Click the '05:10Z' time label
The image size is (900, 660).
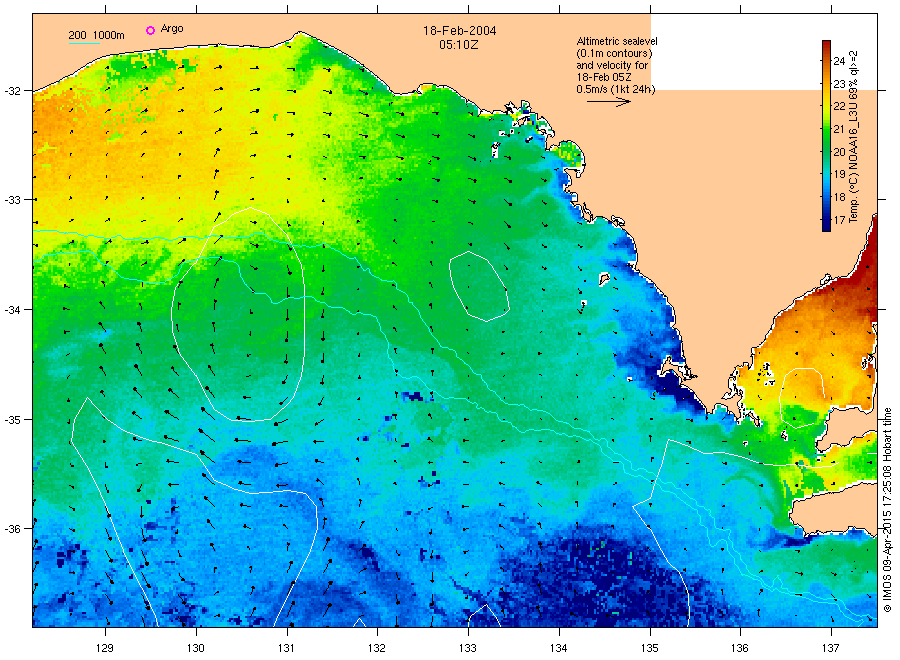coord(459,45)
